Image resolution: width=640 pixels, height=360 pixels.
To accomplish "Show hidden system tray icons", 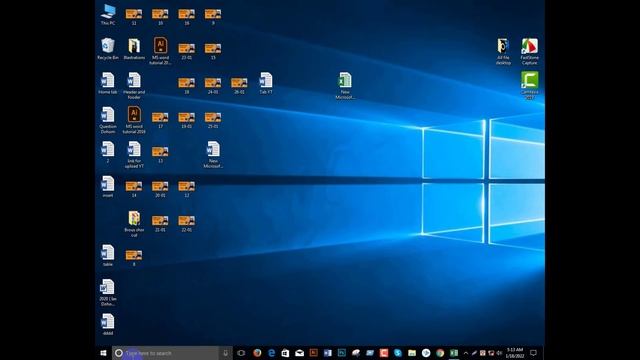I will pyautogui.click(x=466, y=353).
